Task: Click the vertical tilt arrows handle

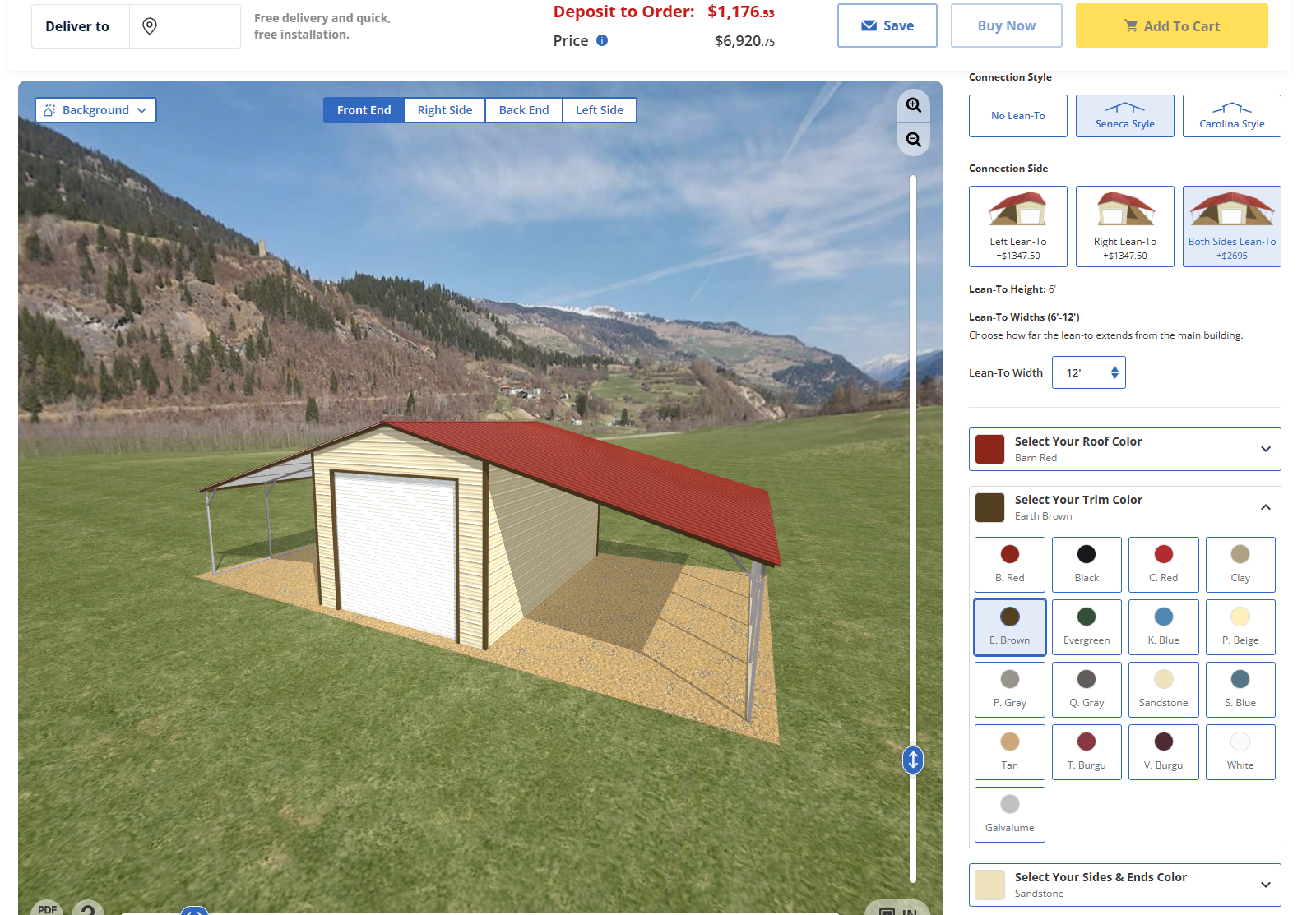Action: coord(913,760)
